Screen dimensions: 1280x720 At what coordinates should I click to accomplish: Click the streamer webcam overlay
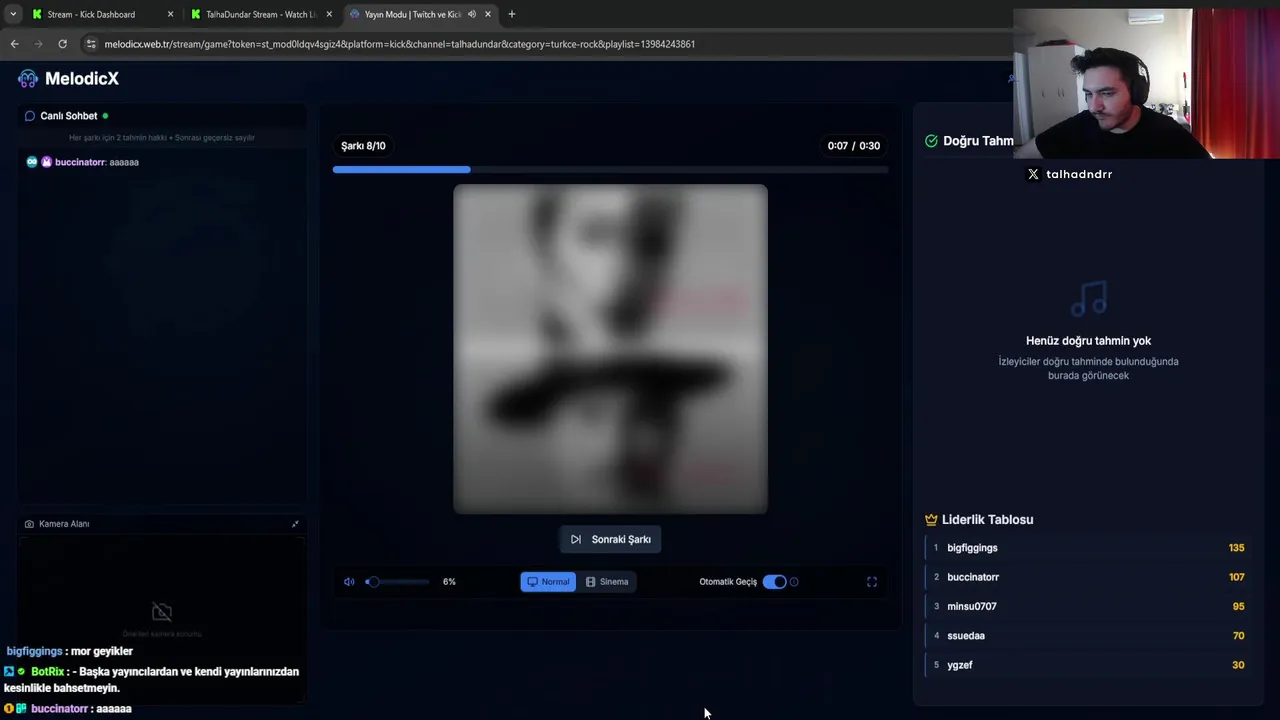click(x=1146, y=84)
